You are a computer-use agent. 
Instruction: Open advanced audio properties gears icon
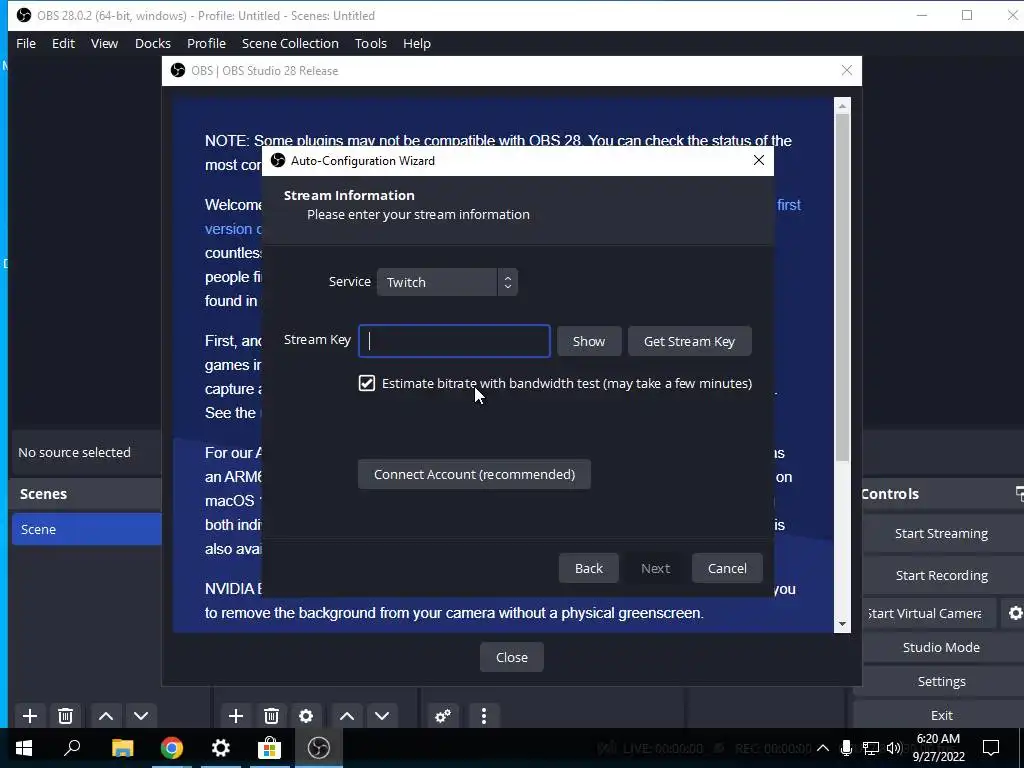click(443, 716)
